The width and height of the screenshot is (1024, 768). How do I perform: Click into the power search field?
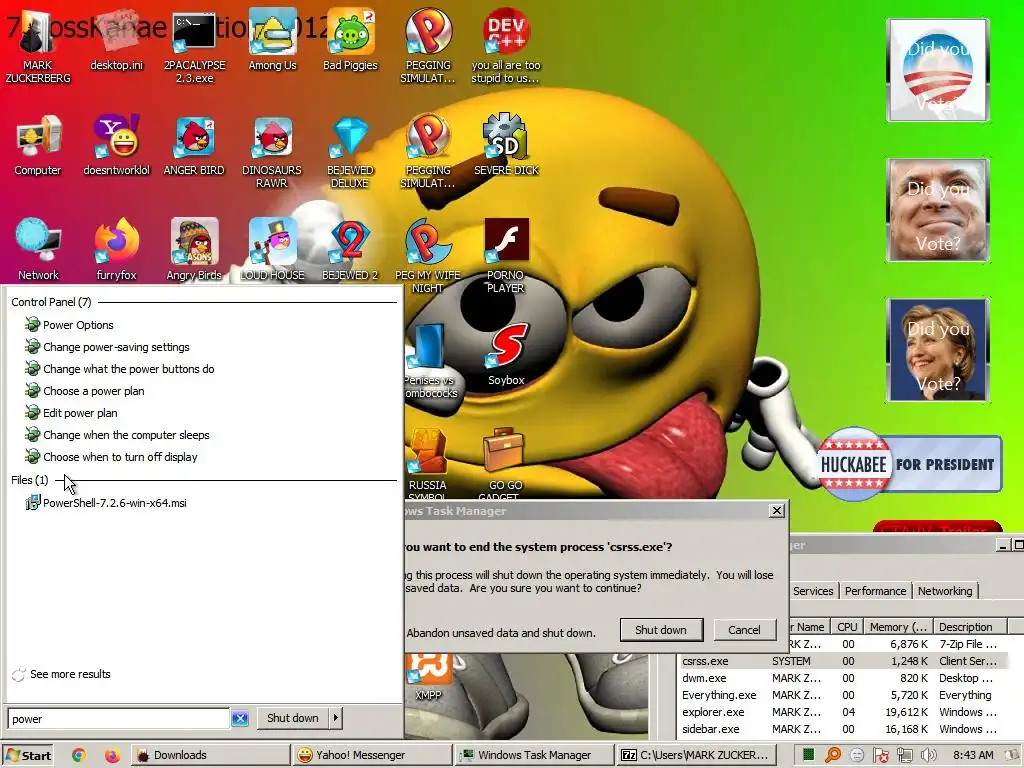pos(118,718)
